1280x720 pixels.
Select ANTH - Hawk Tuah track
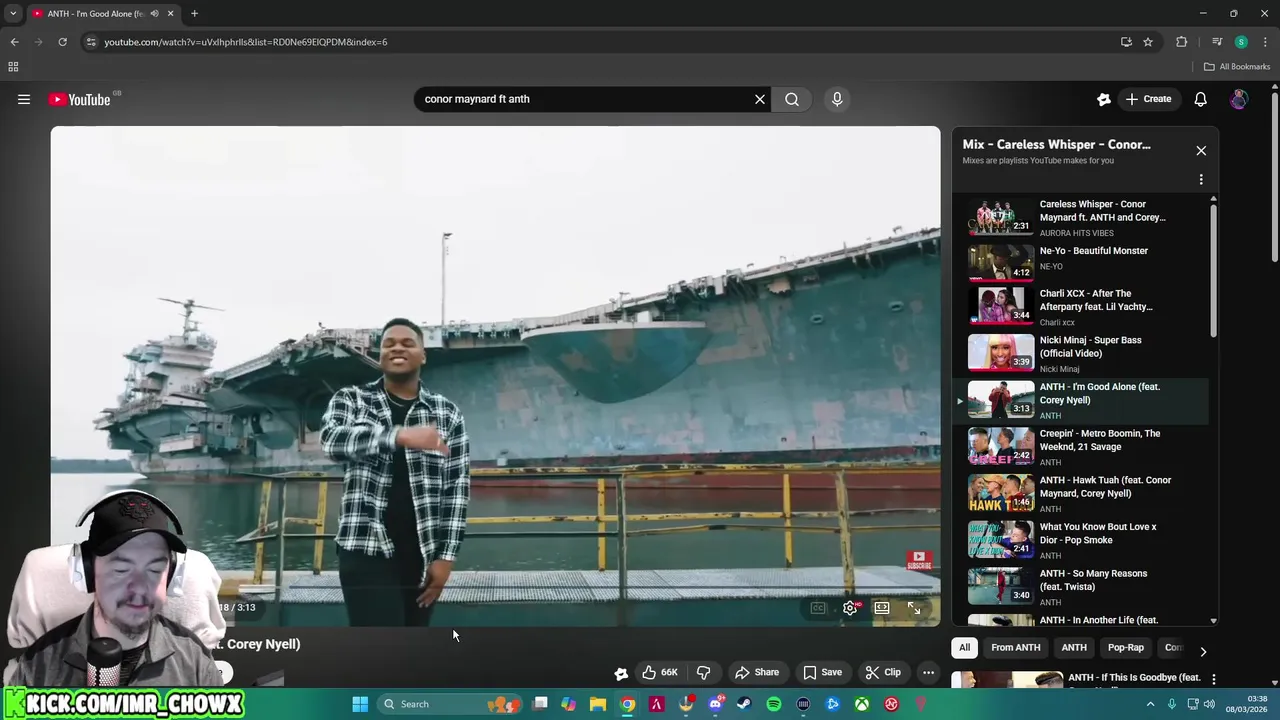(1084, 494)
